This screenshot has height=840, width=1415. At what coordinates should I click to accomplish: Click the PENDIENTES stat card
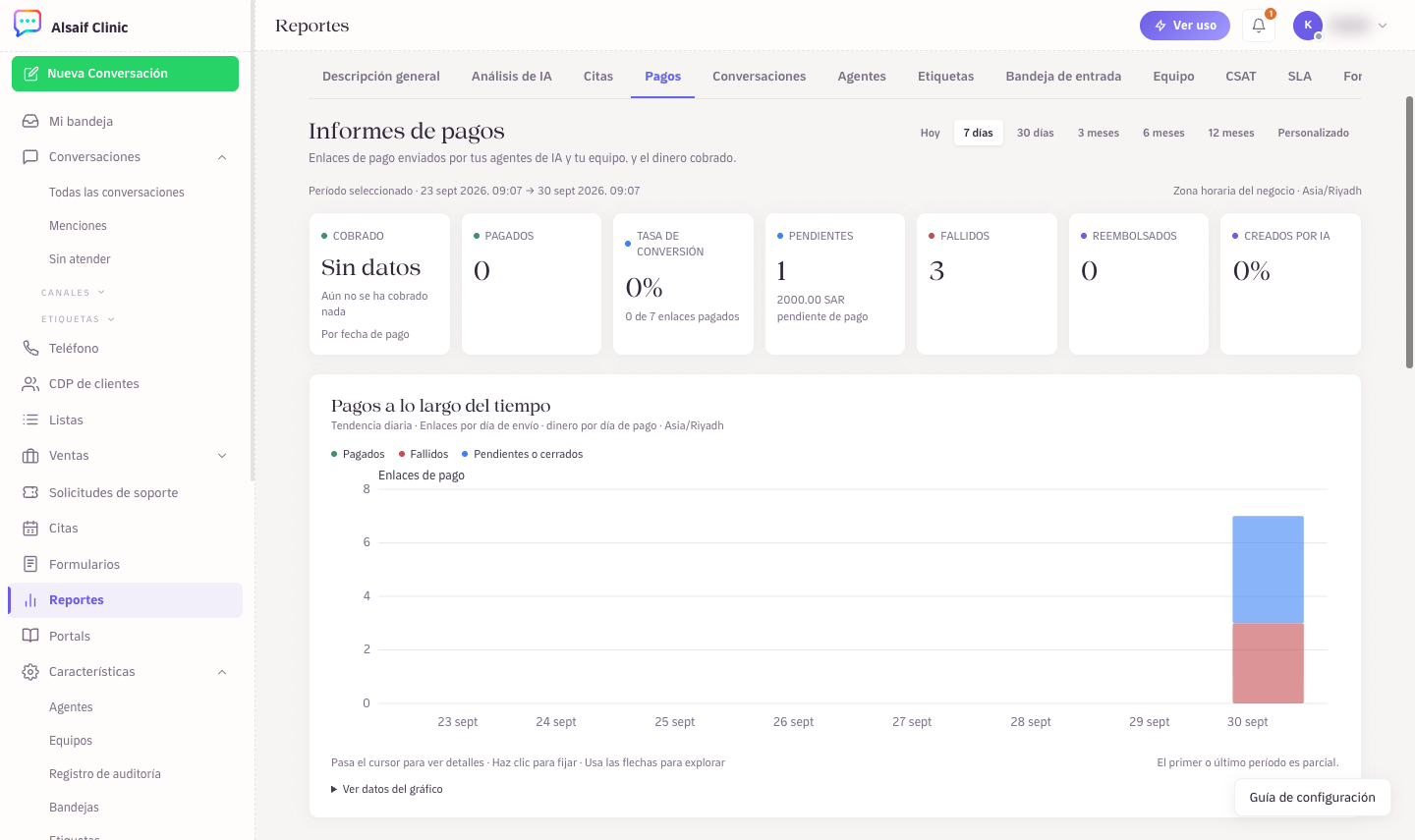coord(835,284)
